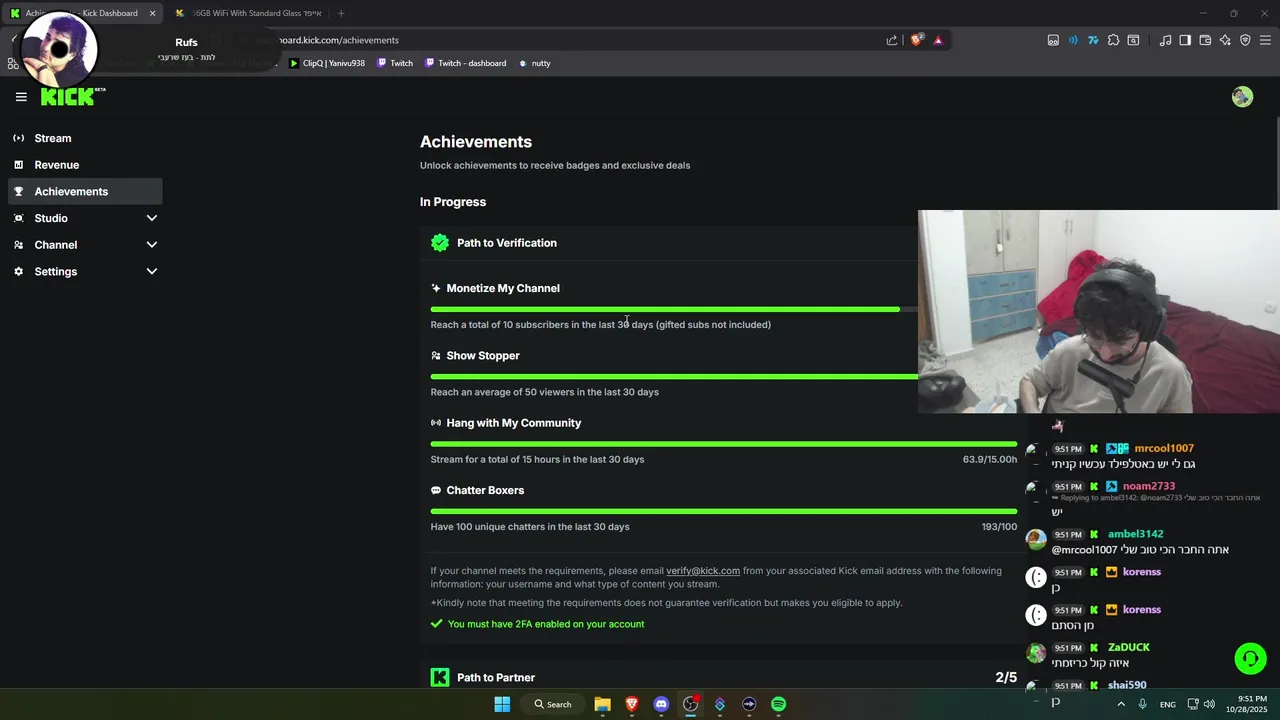Open a new browser tab
The width and height of the screenshot is (1280, 720).
pyautogui.click(x=341, y=13)
